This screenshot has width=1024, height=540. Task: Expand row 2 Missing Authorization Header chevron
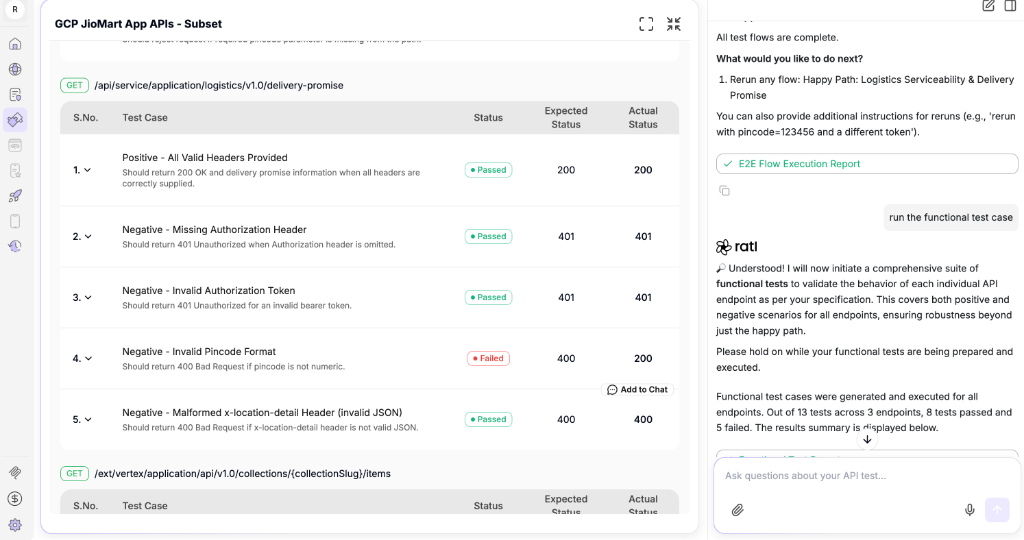[88, 237]
